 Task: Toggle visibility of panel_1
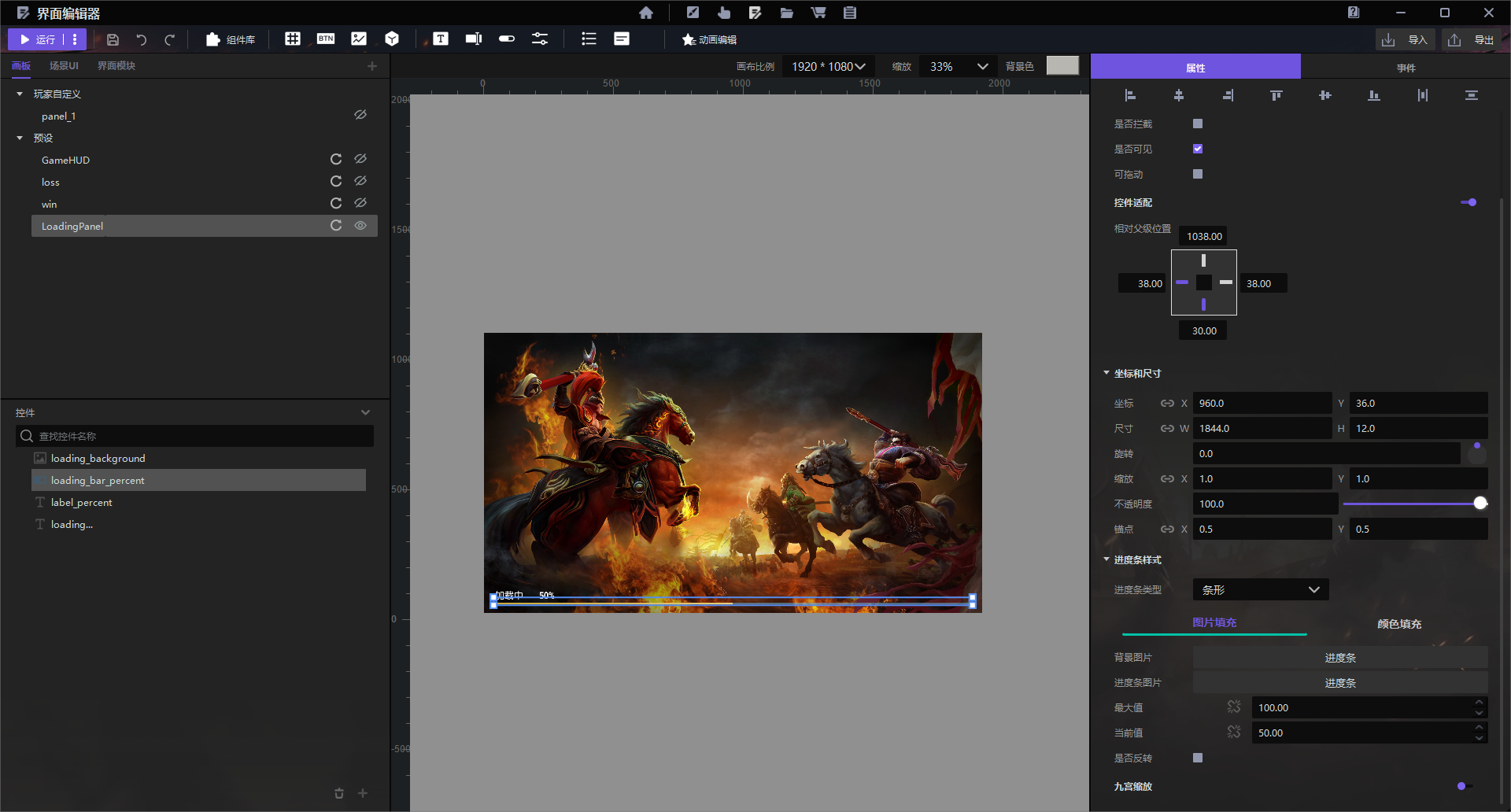(x=360, y=115)
